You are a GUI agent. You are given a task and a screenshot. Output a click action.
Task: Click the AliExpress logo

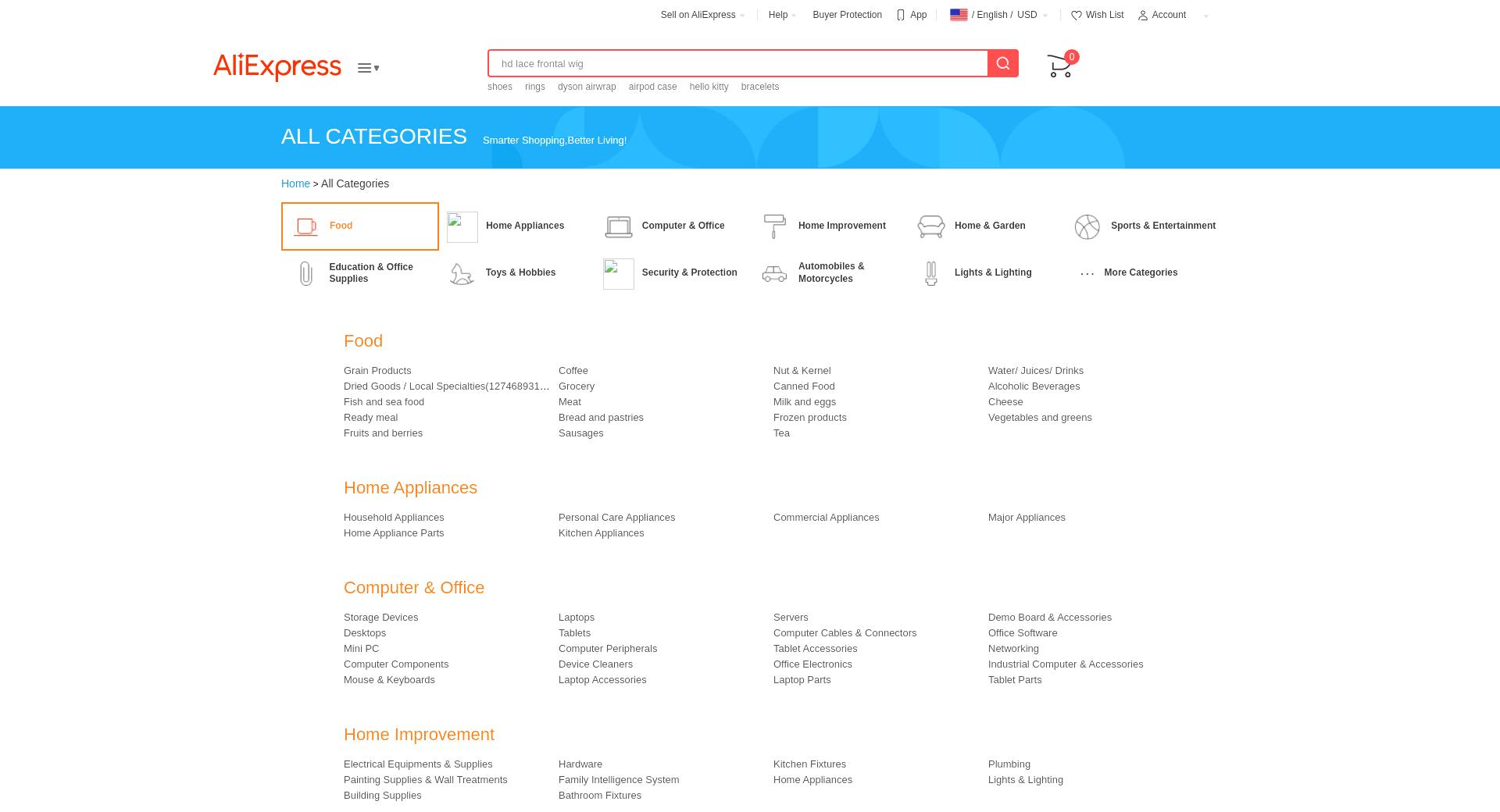click(x=277, y=67)
